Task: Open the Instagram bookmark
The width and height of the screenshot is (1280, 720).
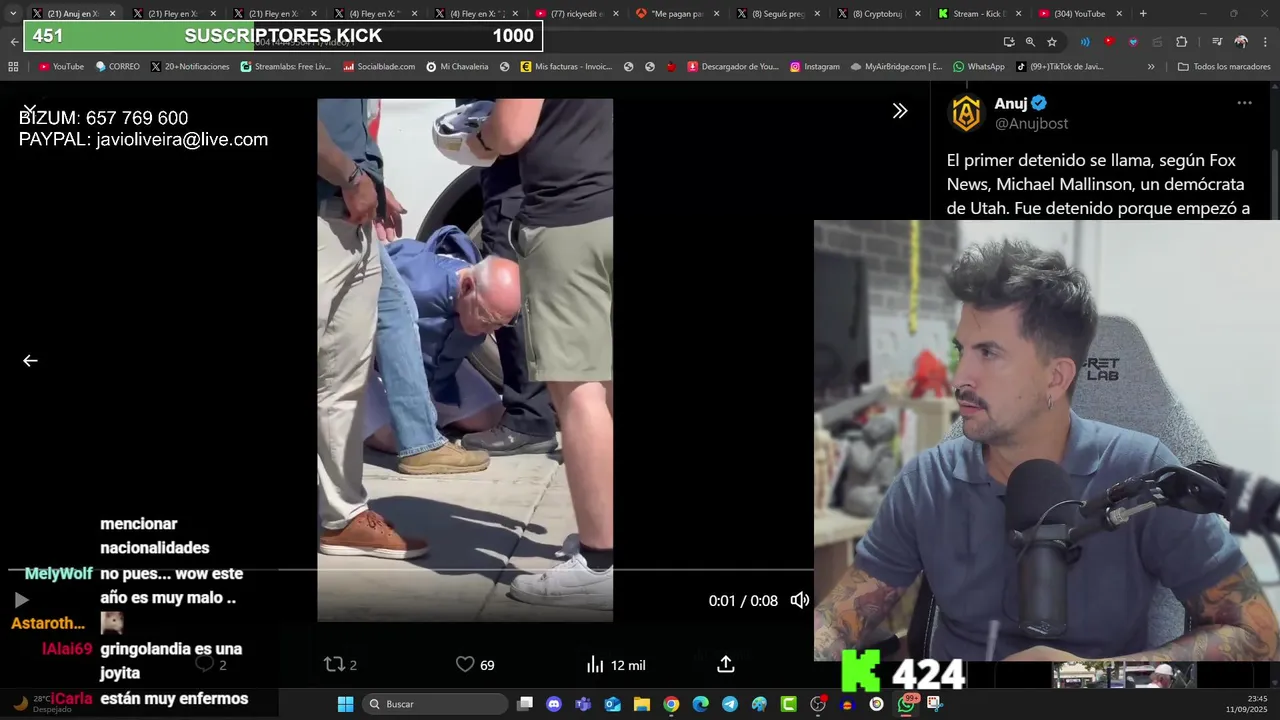Action: (815, 67)
